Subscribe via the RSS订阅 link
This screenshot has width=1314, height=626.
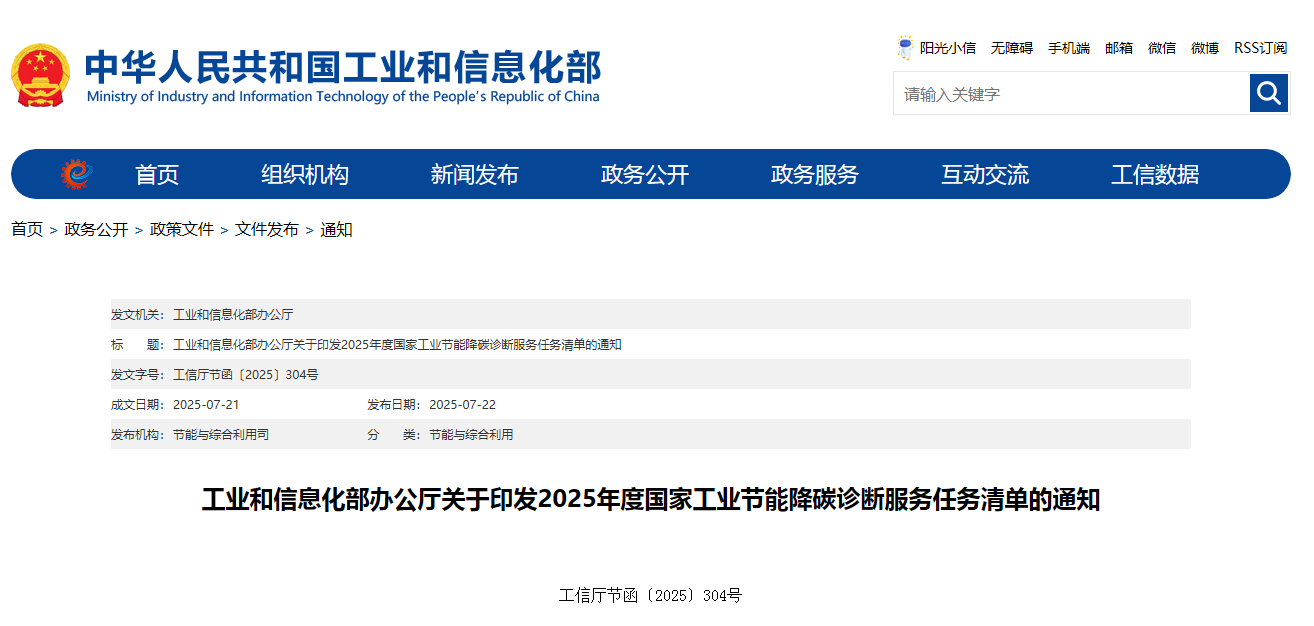click(x=1259, y=47)
